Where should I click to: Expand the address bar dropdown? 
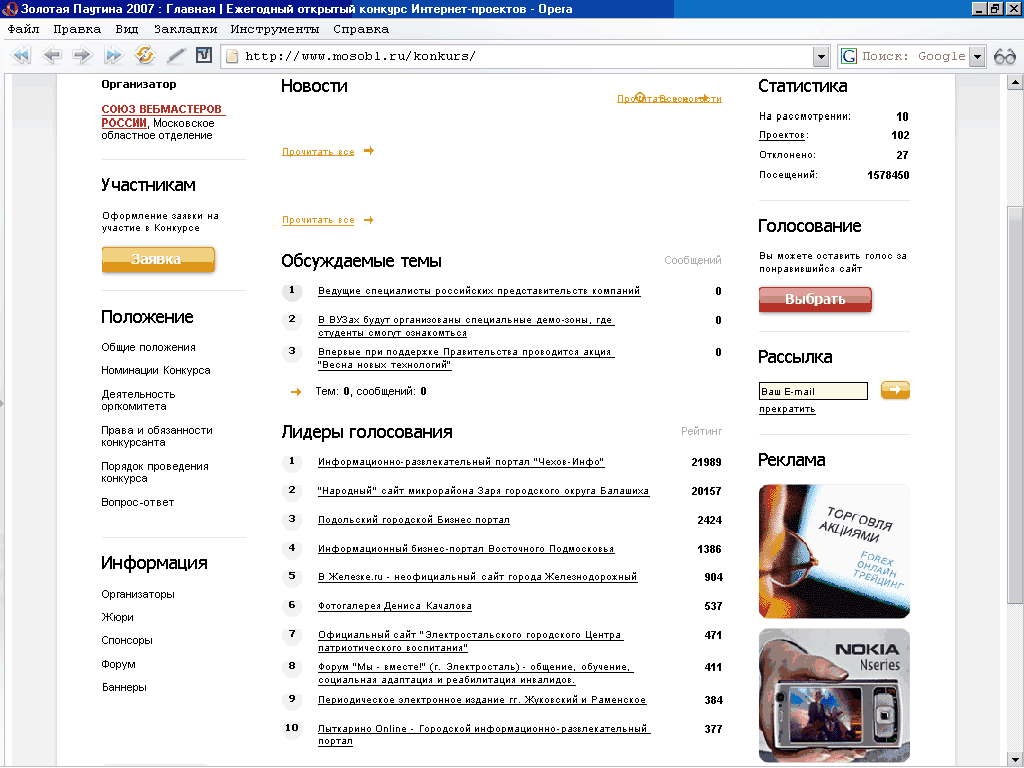tap(821, 57)
